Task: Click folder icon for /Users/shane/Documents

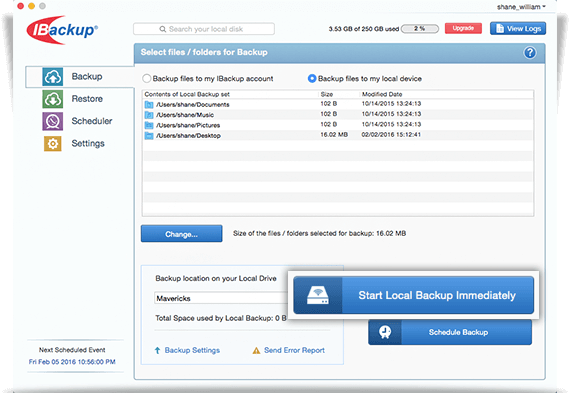Action: 149,105
